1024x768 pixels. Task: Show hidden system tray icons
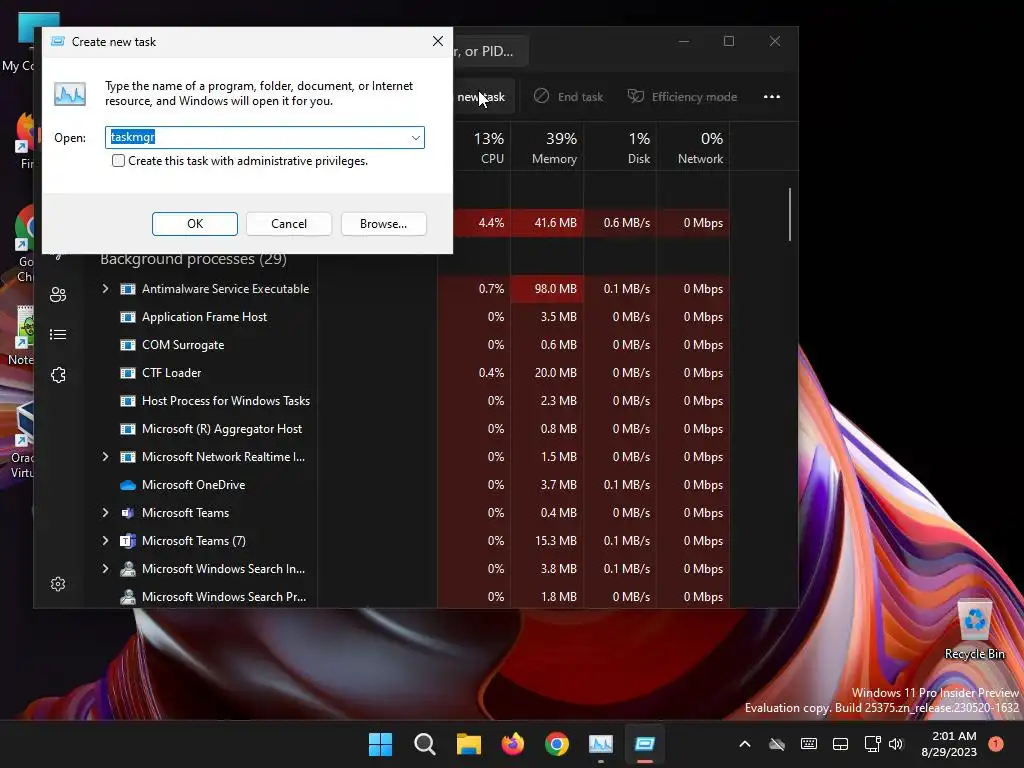pyautogui.click(x=744, y=744)
